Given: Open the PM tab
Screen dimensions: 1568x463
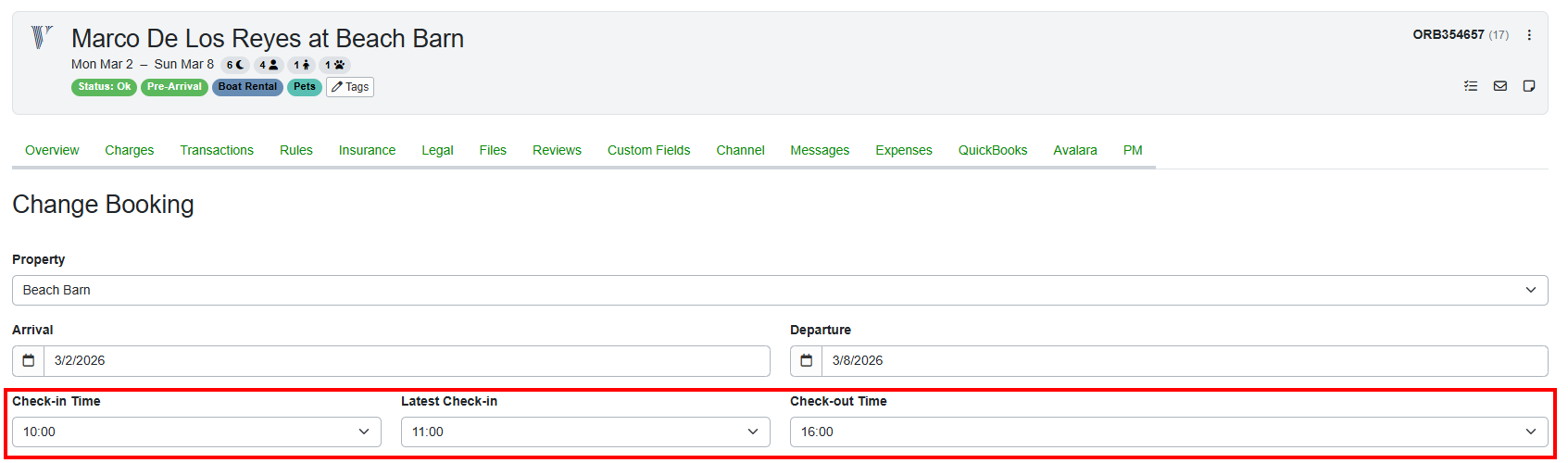Looking at the screenshot, I should click(x=1133, y=150).
